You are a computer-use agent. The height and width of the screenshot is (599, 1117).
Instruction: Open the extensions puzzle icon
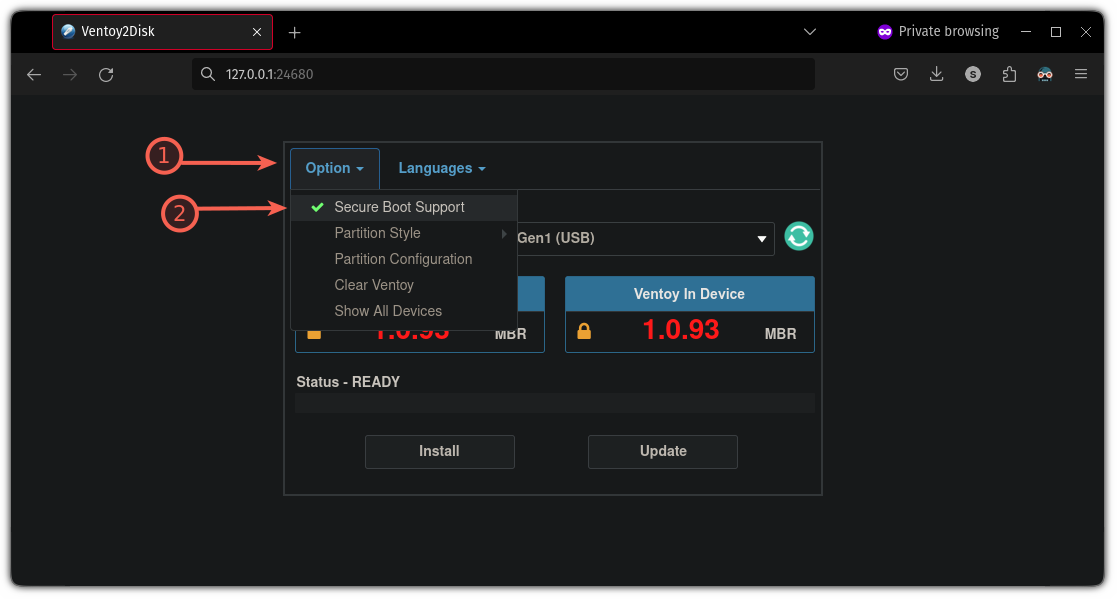(1009, 74)
